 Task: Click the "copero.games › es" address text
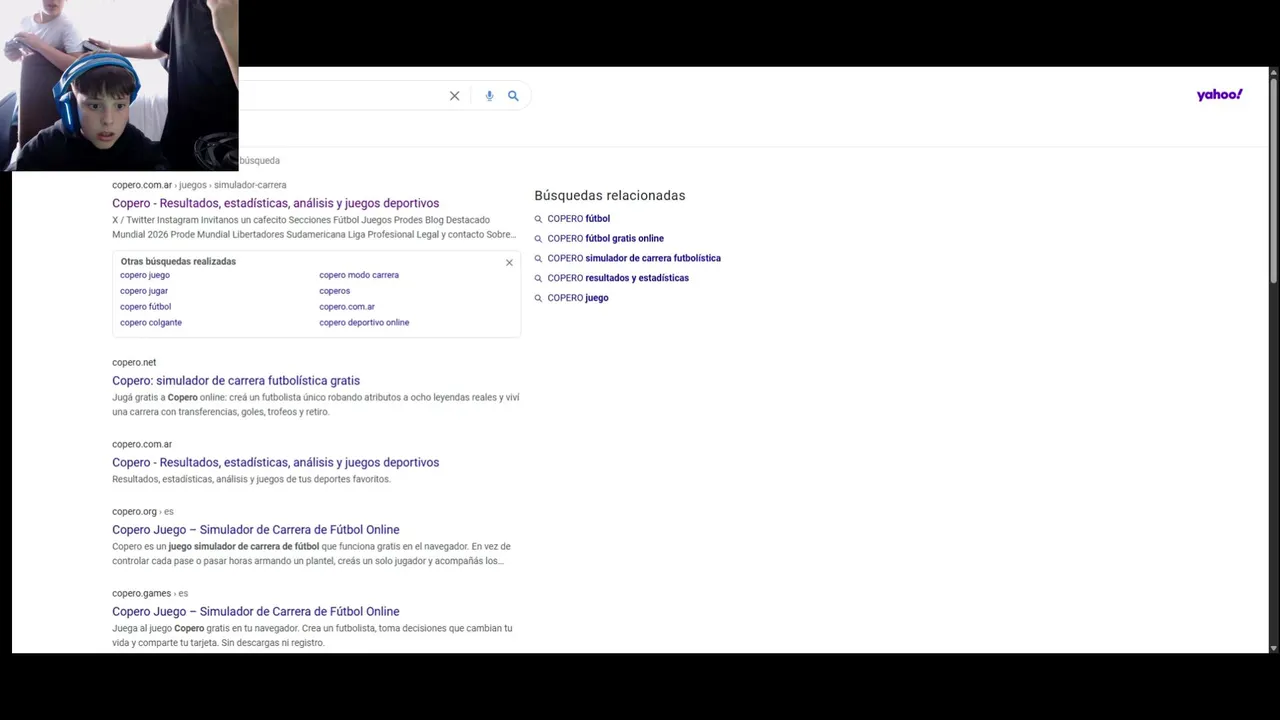pos(150,594)
